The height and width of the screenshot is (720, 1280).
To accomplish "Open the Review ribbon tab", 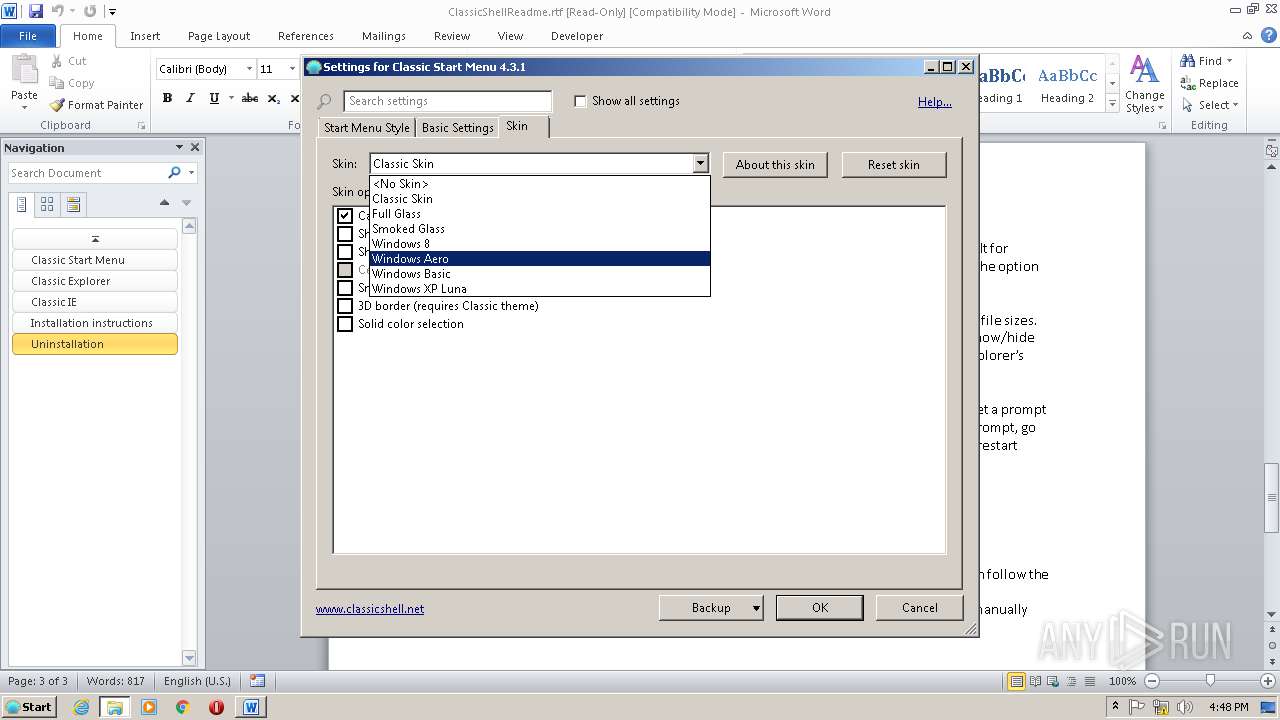I will pos(452,36).
